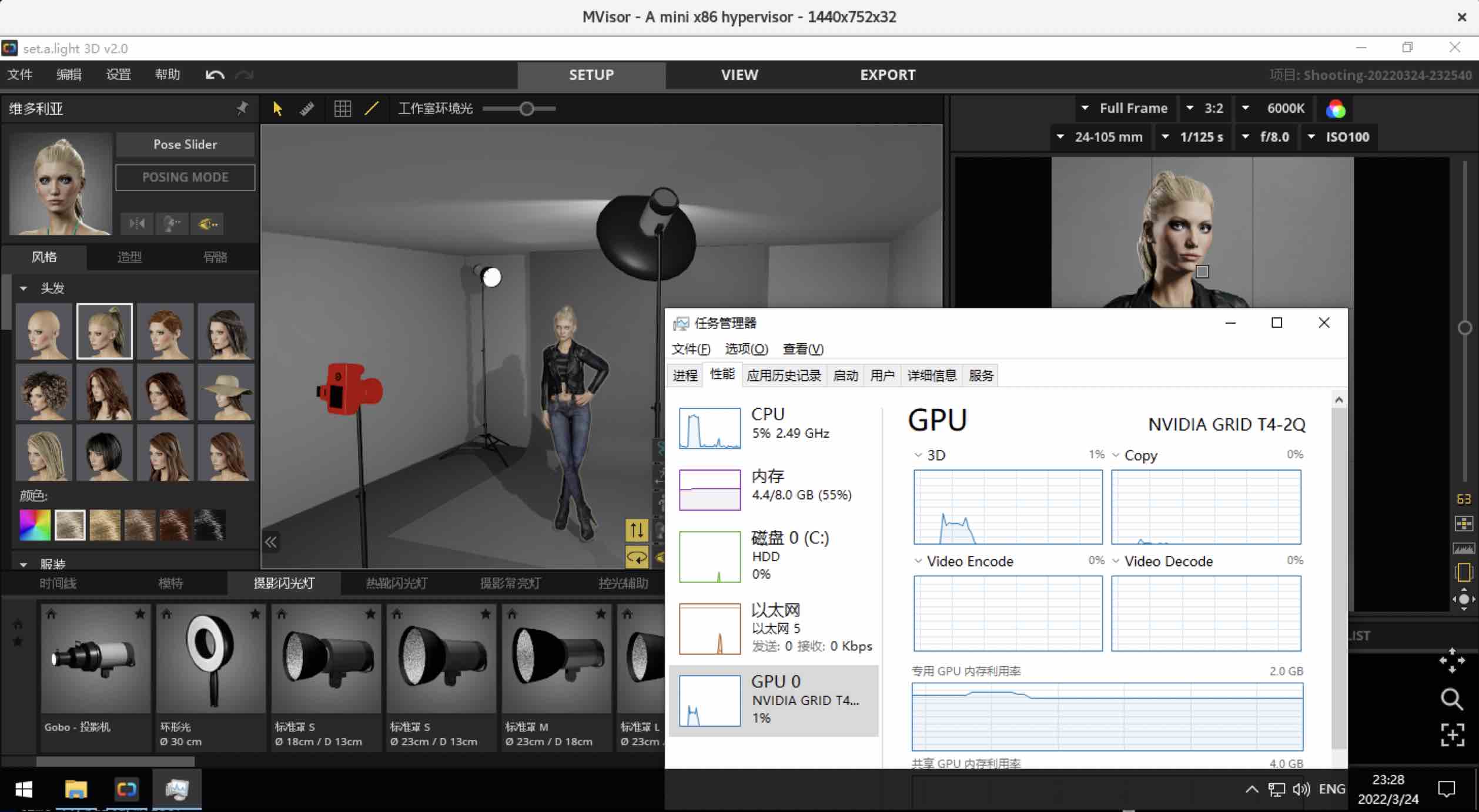1479x812 pixels.
Task: Star the ring light item
Action: [x=255, y=614]
